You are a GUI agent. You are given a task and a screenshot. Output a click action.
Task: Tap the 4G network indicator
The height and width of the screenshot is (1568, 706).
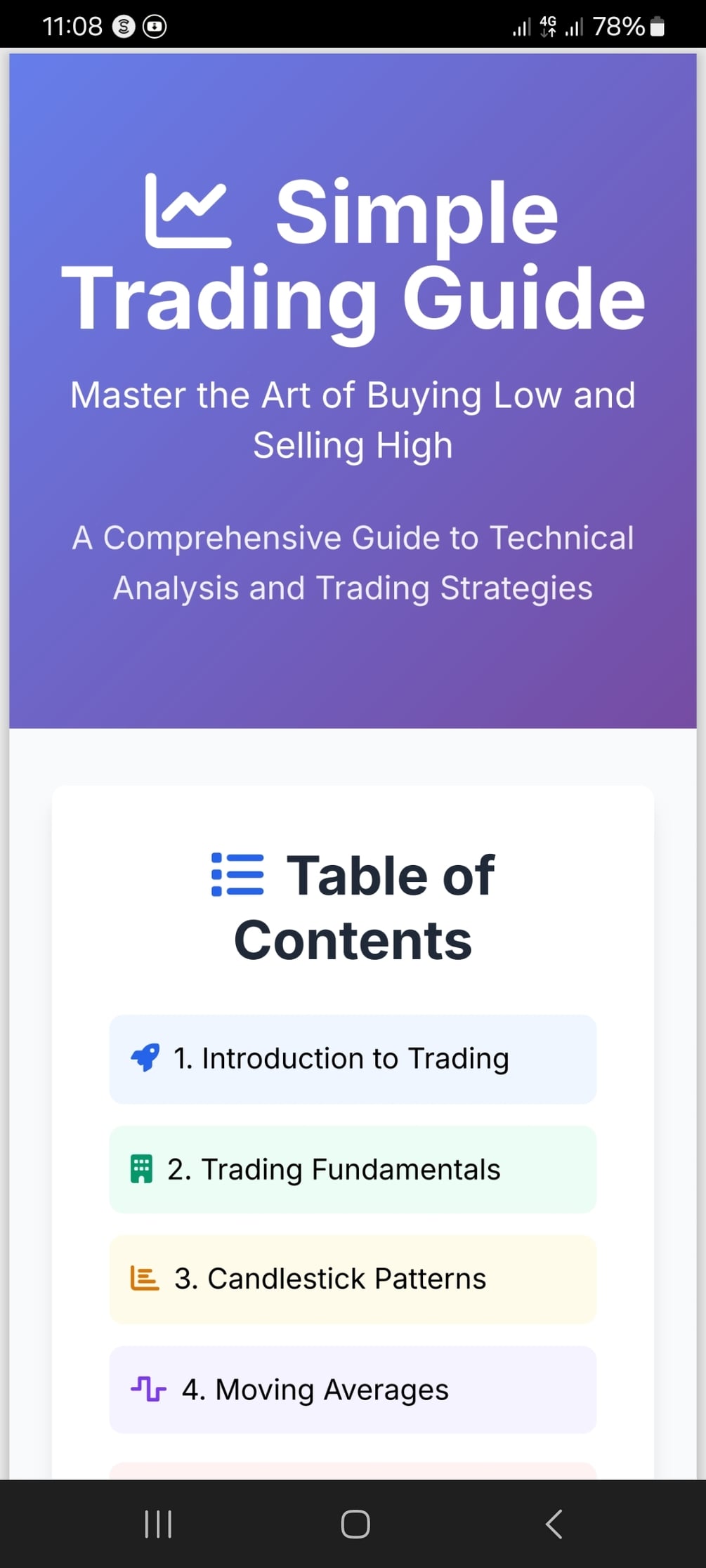(x=547, y=26)
